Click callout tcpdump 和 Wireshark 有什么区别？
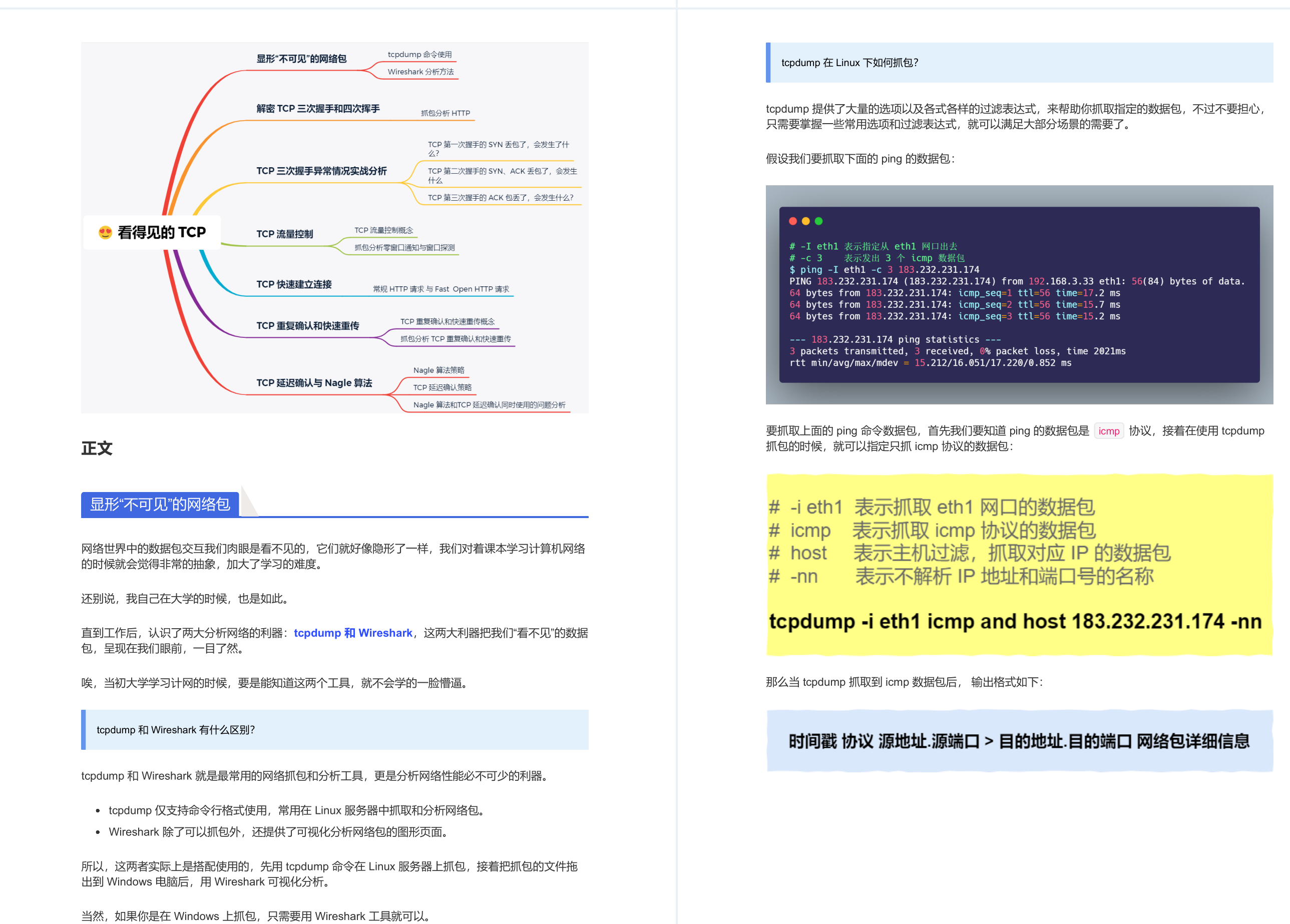This screenshot has width=1290, height=924. [x=335, y=729]
